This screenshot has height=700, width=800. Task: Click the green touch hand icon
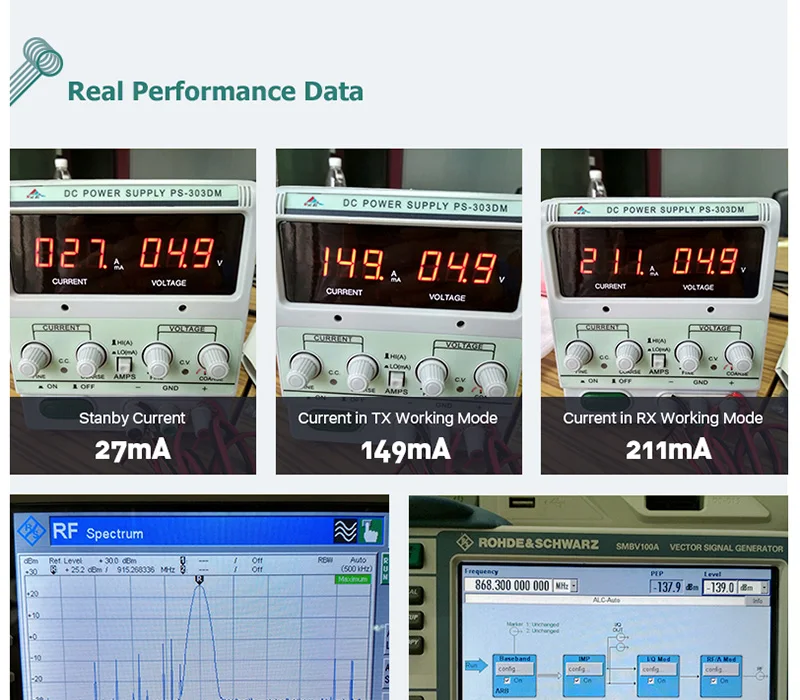click(371, 531)
